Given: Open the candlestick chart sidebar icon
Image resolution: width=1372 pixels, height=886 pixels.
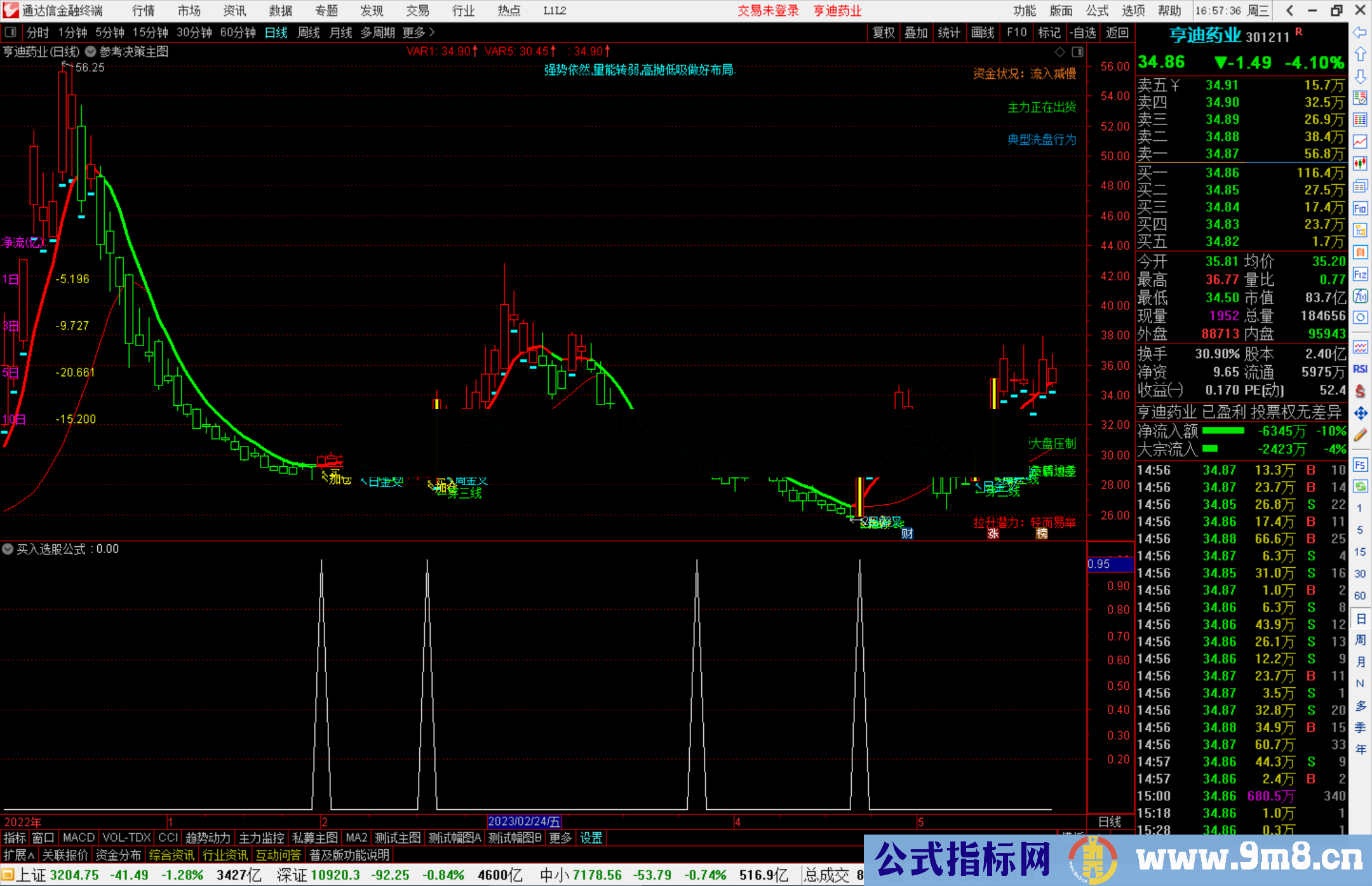Looking at the screenshot, I should pos(1360,164).
